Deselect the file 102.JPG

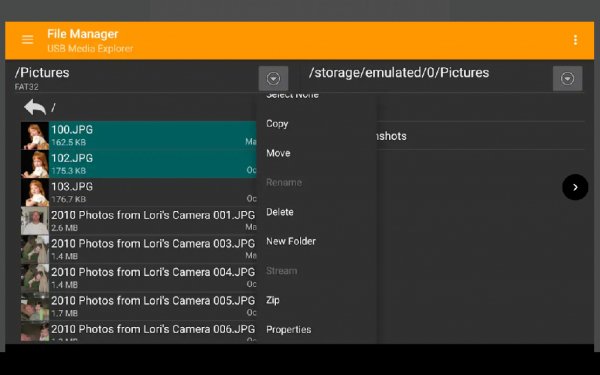[x=139, y=164]
